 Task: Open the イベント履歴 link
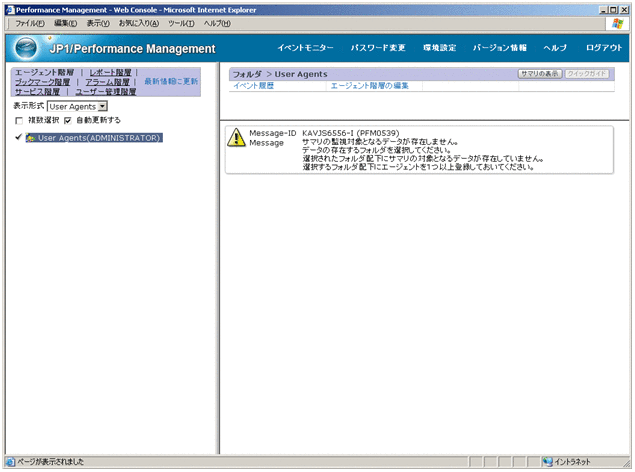(254, 86)
